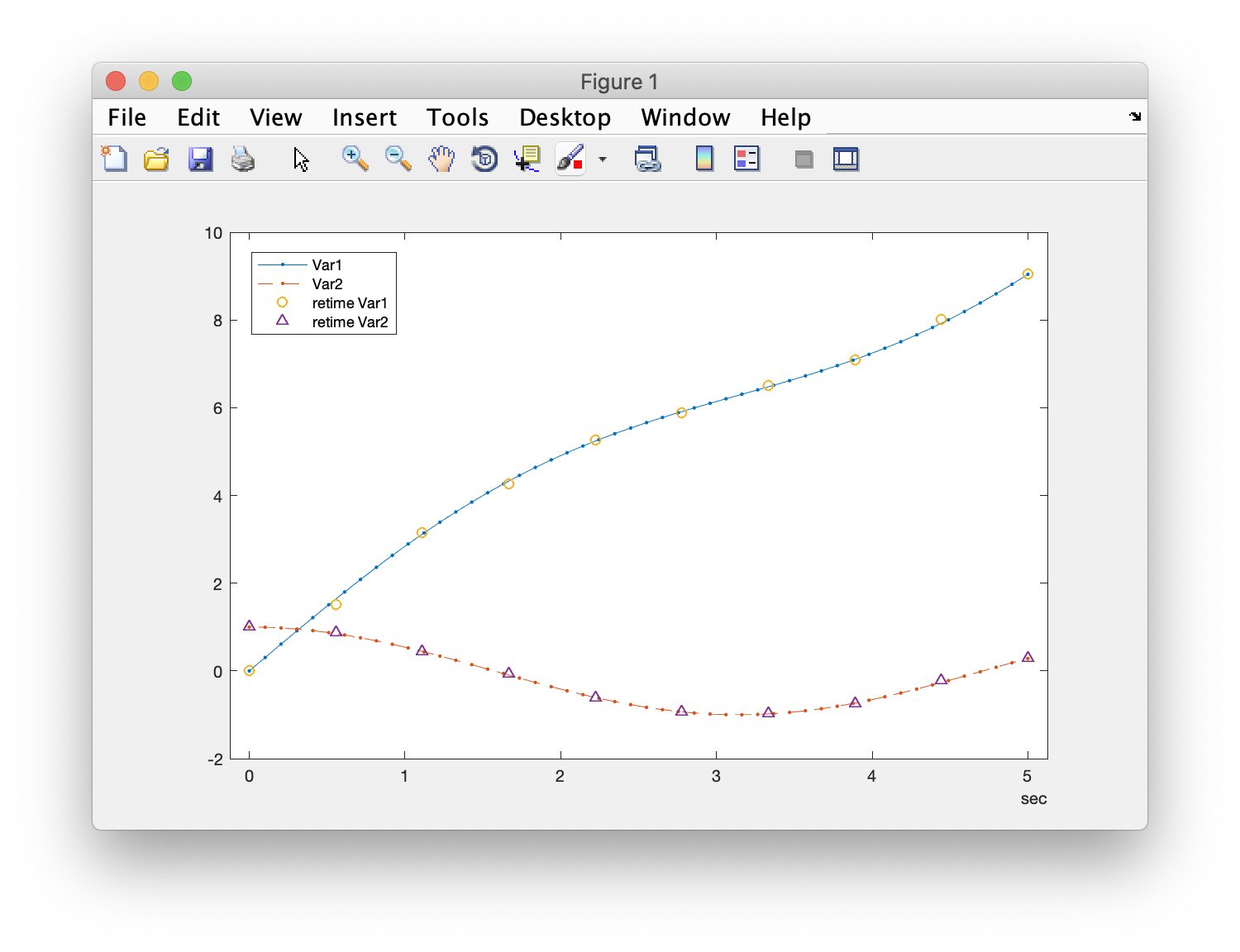1240x952 pixels.
Task: Click the y-axis tick label -2
Action: point(215,759)
